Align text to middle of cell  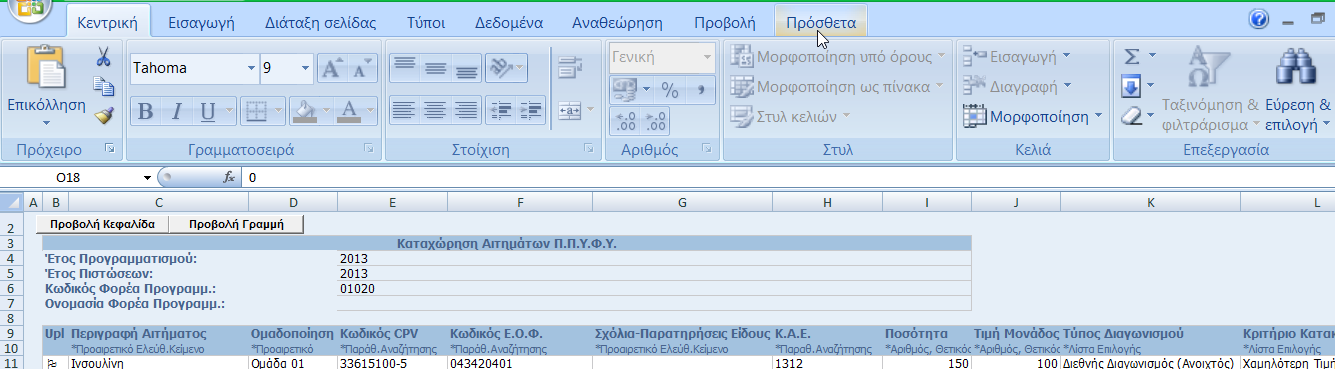[x=435, y=68]
